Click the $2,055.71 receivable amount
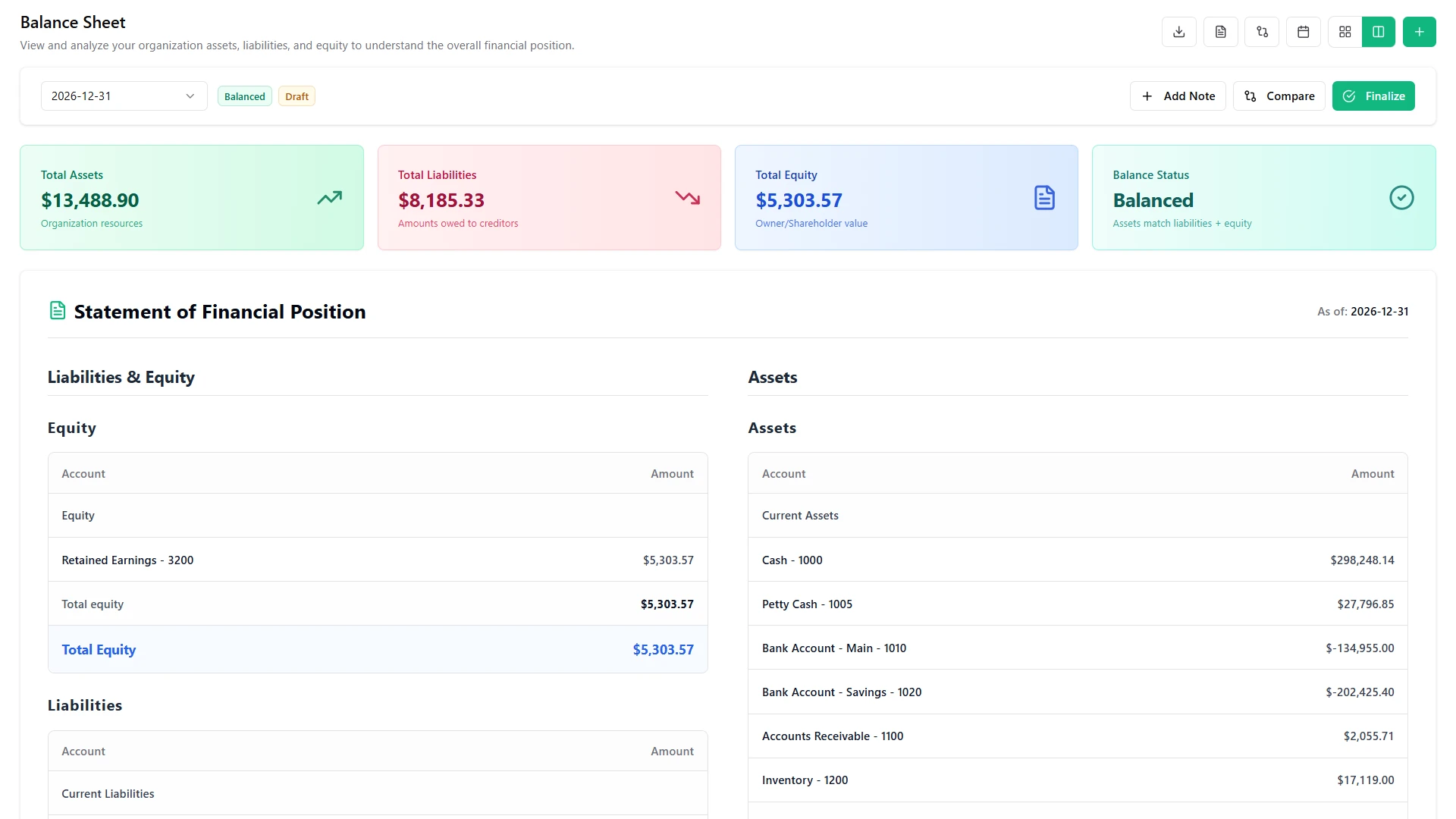The image size is (1456, 819). pyautogui.click(x=1368, y=736)
